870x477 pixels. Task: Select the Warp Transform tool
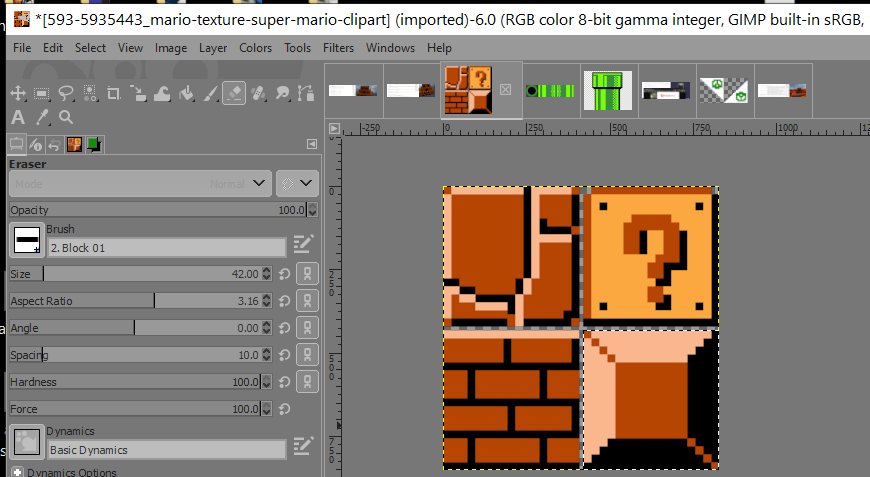(x=162, y=93)
